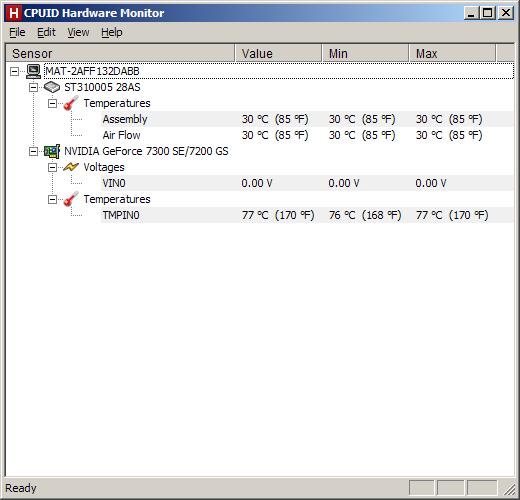Click the TMPIN0 max value 77 °C
This screenshot has height=500, width=520.
(452, 215)
